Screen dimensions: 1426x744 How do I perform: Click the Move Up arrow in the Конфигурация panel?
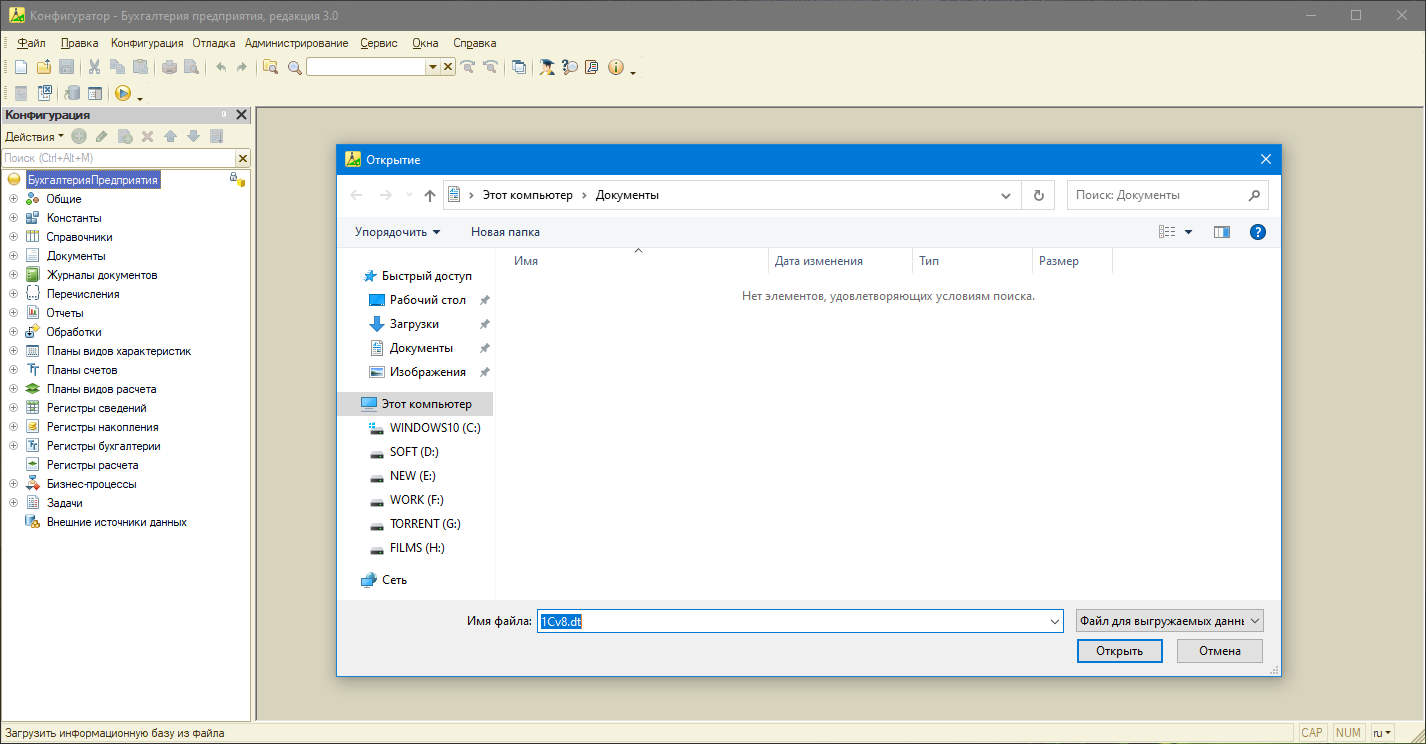170,136
